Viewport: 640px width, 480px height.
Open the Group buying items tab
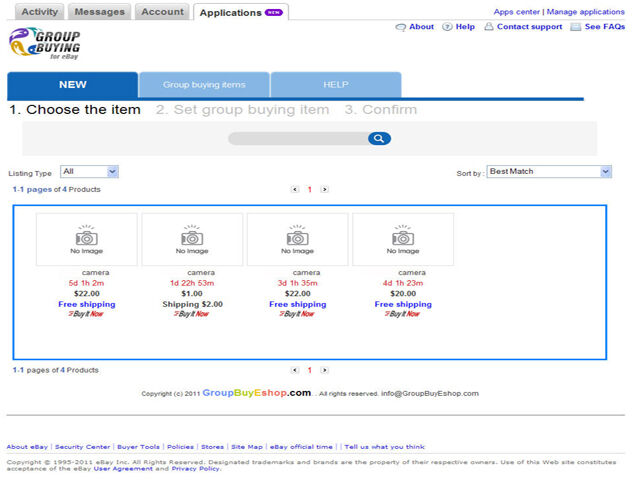click(204, 85)
